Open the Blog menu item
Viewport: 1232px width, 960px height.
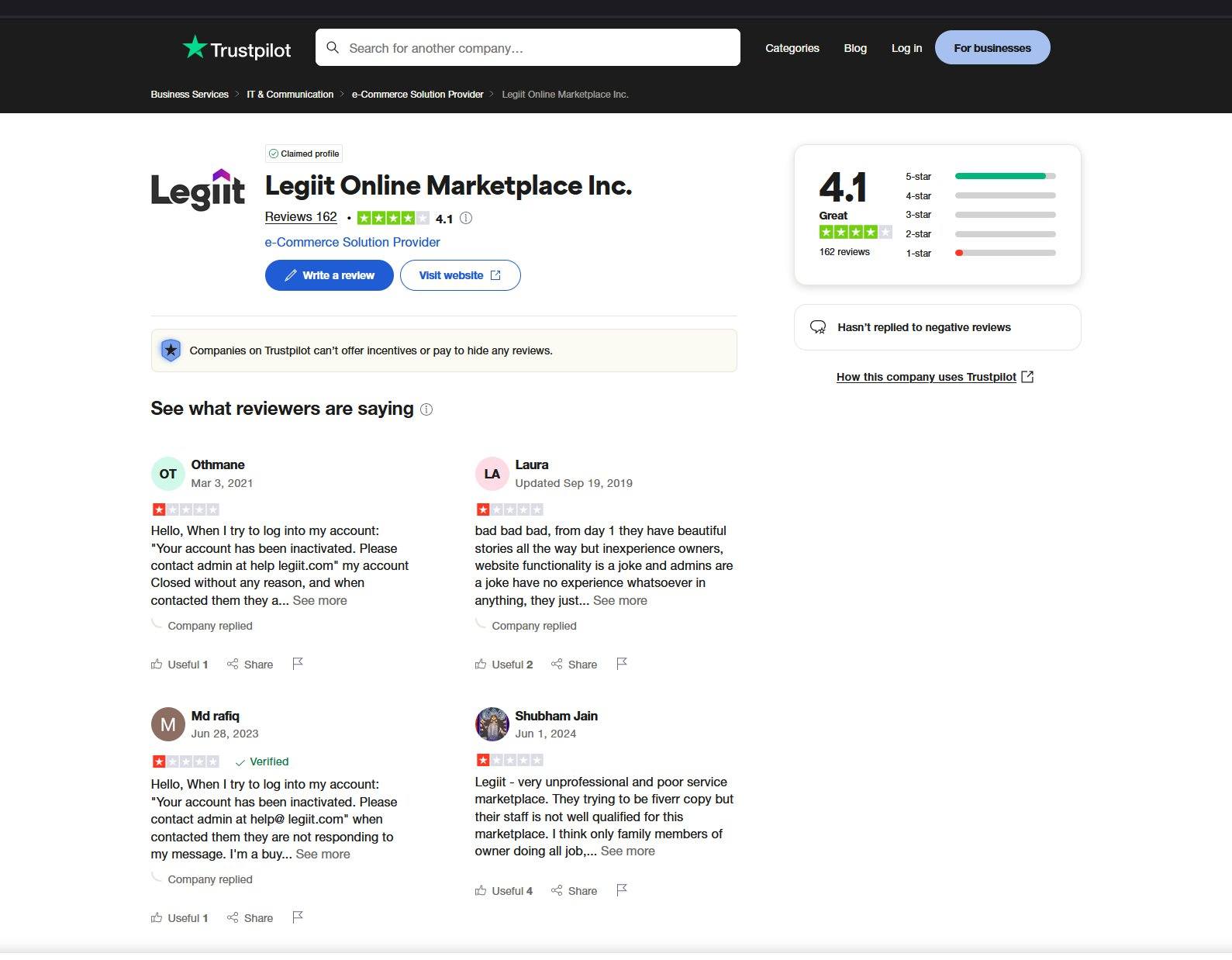[x=855, y=48]
